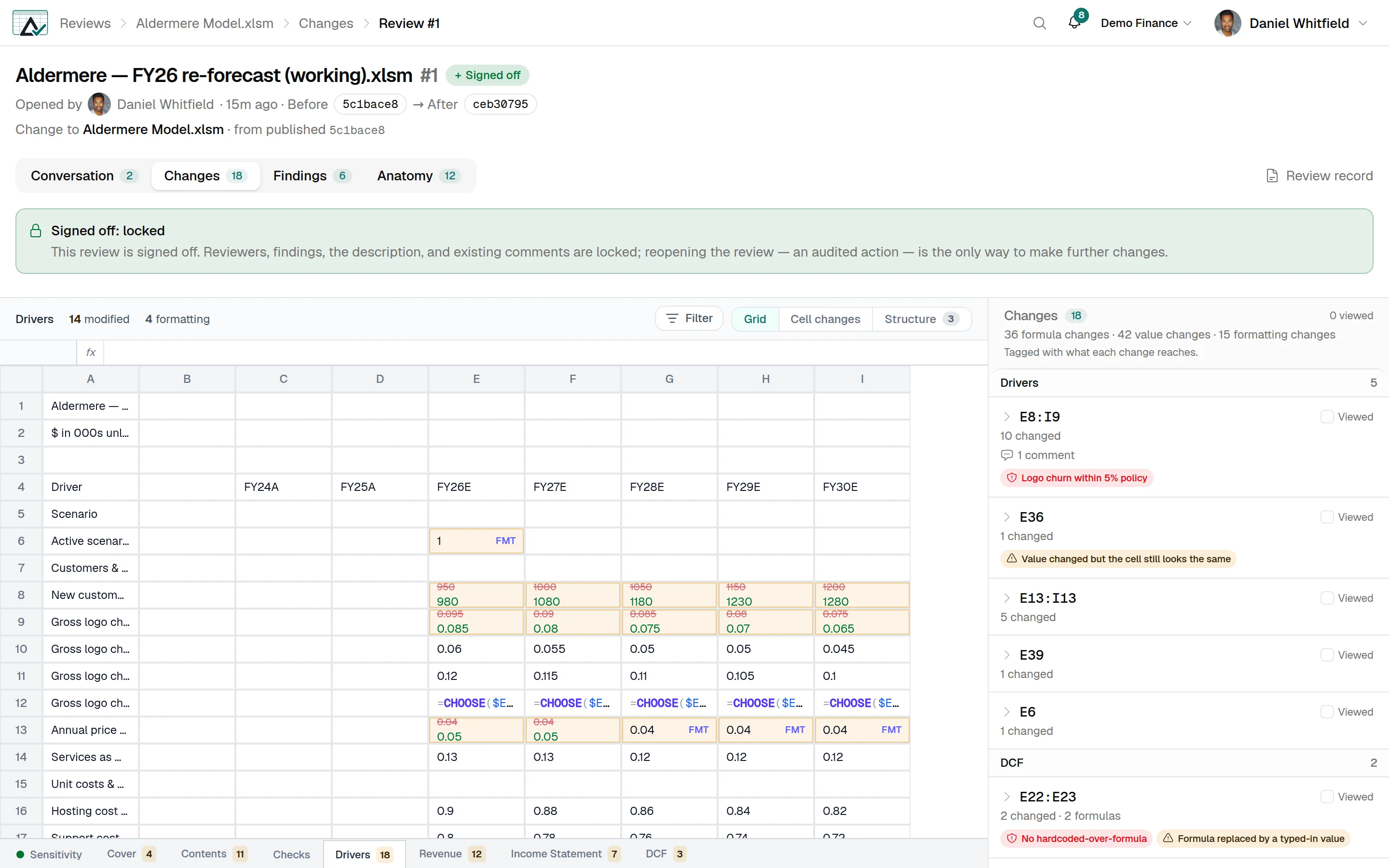Viewport: 1389px width, 868px height.
Task: Switch to the Conversation tab
Action: click(84, 176)
